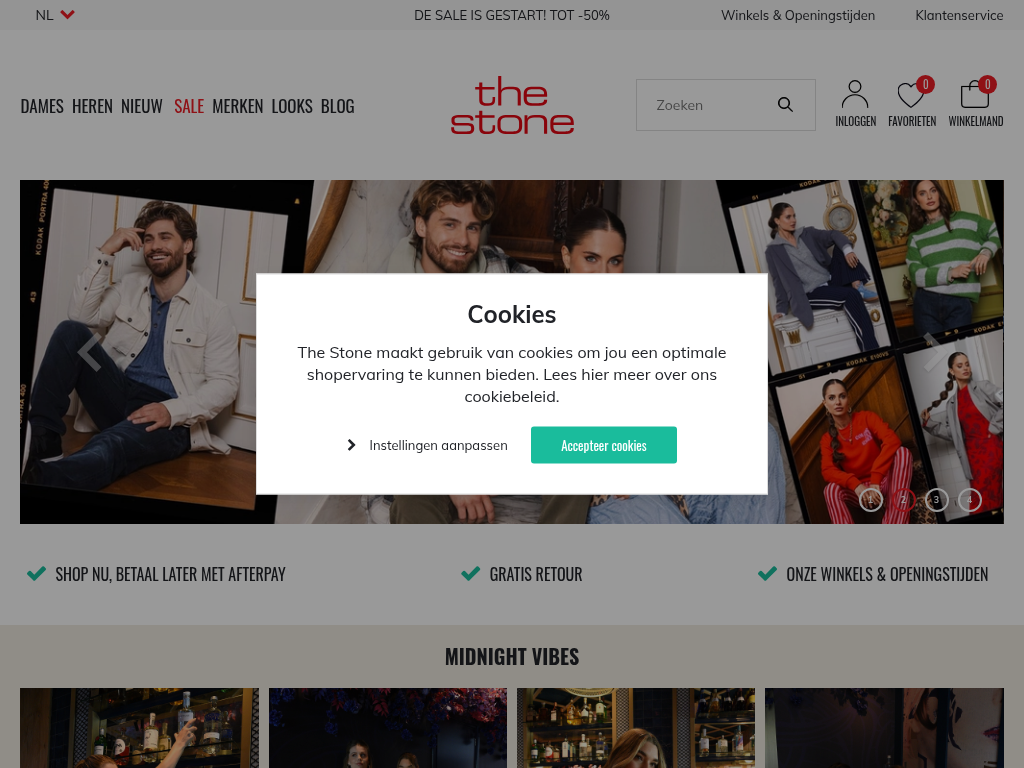
Task: Select carousel slide indicator 3
Action: [936, 500]
